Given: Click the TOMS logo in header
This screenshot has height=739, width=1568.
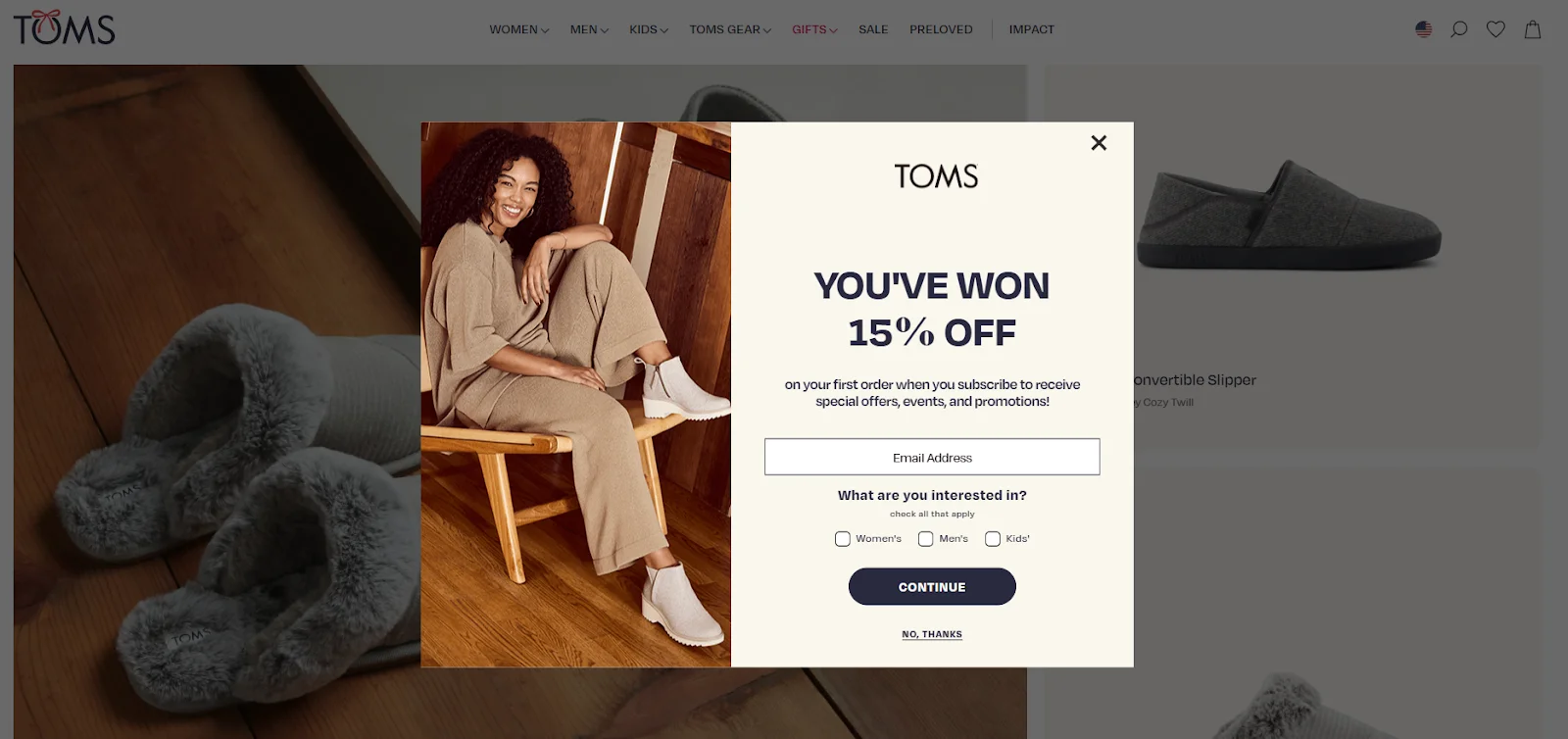Looking at the screenshot, I should 65,27.
